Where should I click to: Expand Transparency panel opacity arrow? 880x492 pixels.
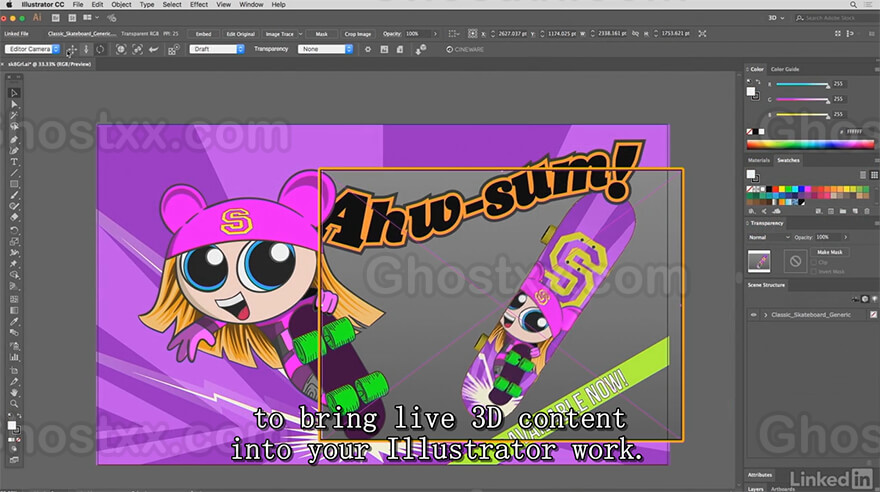pos(845,237)
